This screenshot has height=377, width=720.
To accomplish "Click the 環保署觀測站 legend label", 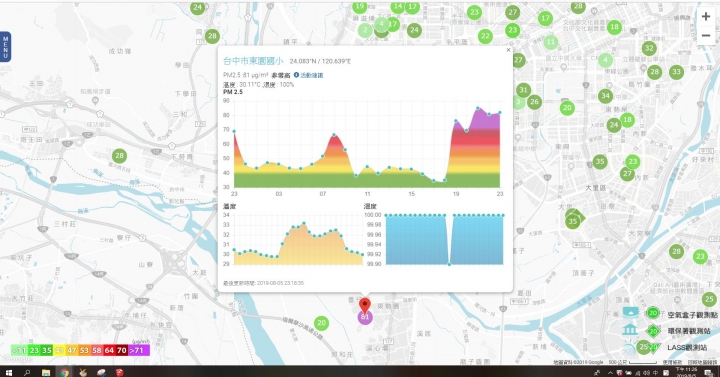I will 689,331.
